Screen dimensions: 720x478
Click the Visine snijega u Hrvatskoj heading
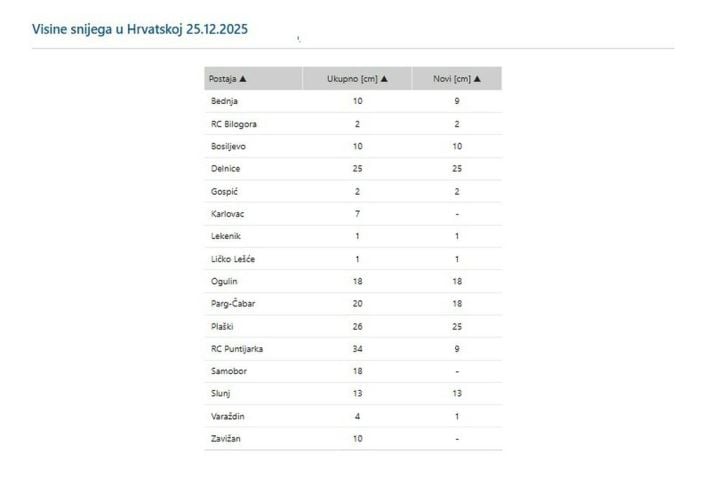[141, 29]
